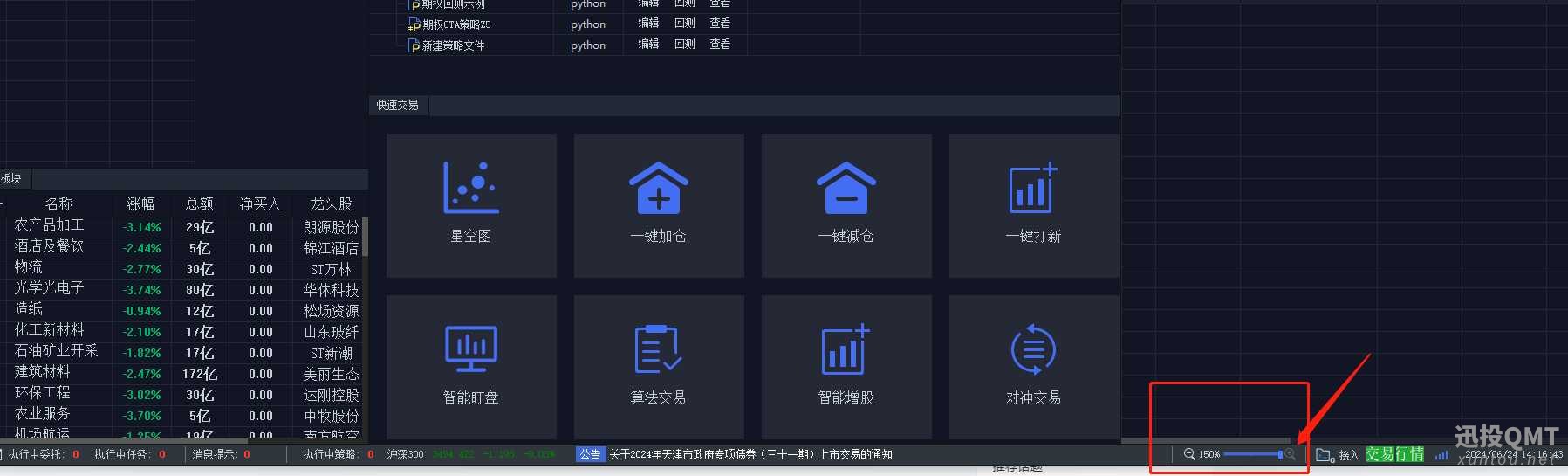The image size is (1568, 476).
Task: Select the 光学光电子 sector row
Action: point(50,288)
